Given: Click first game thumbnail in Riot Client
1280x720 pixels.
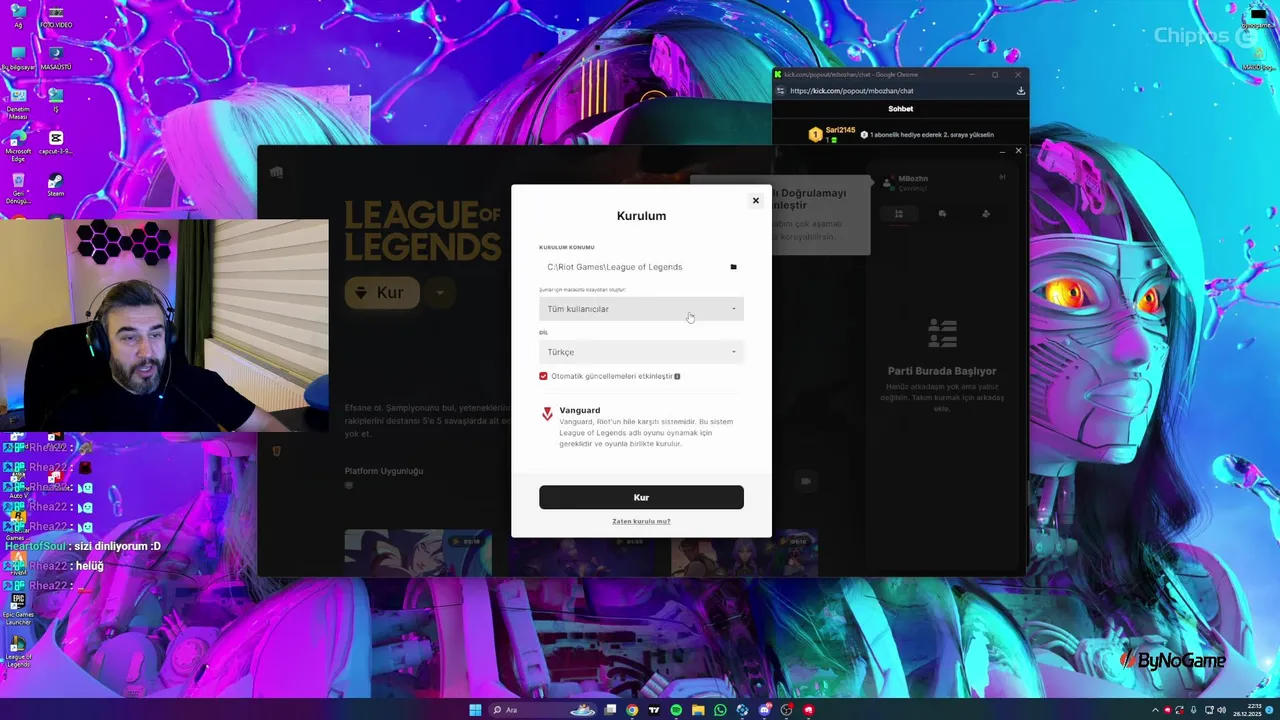Looking at the screenshot, I should [x=418, y=553].
